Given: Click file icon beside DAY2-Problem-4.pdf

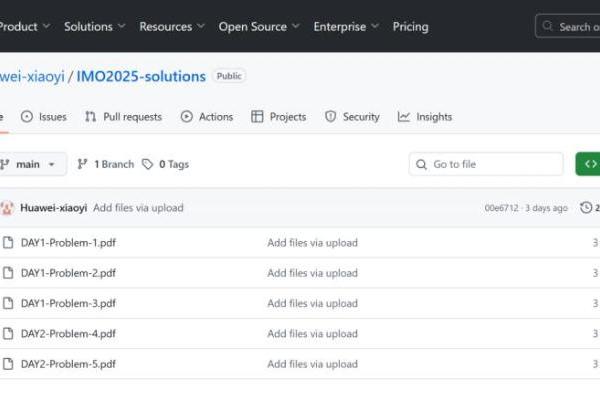Looking at the screenshot, I should (x=8, y=333).
